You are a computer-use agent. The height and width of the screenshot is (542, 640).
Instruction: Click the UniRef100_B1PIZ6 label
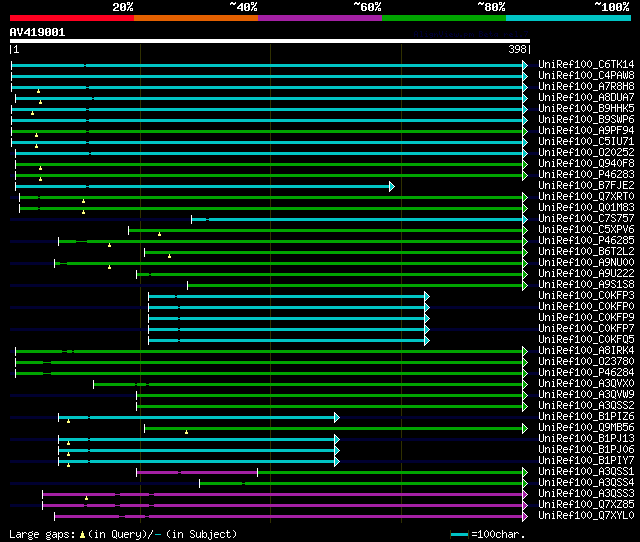[x=586, y=417]
